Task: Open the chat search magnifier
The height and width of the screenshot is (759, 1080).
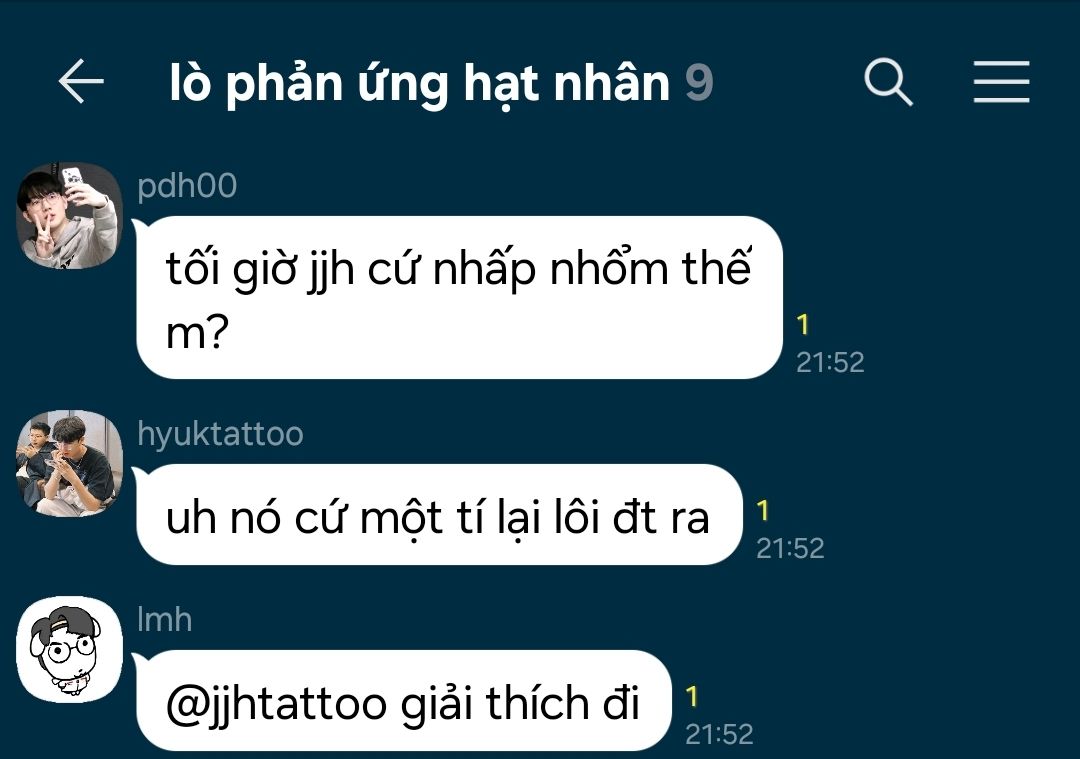Action: pos(888,82)
